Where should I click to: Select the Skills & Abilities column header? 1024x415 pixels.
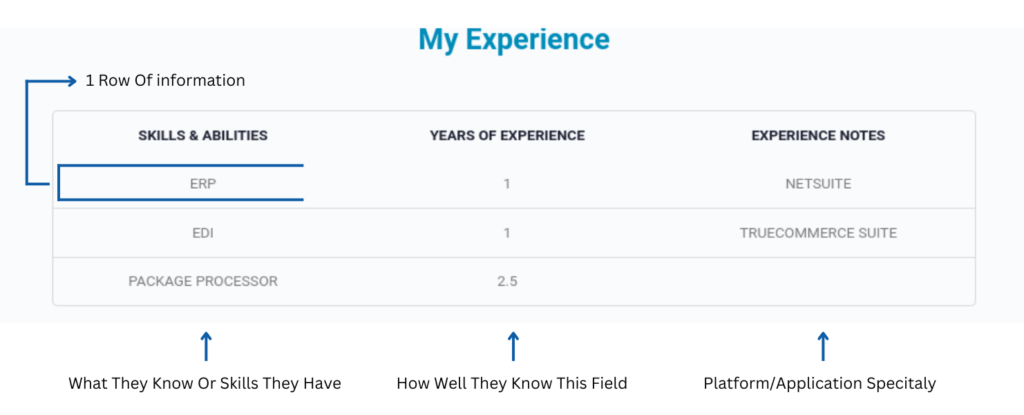[203, 136]
